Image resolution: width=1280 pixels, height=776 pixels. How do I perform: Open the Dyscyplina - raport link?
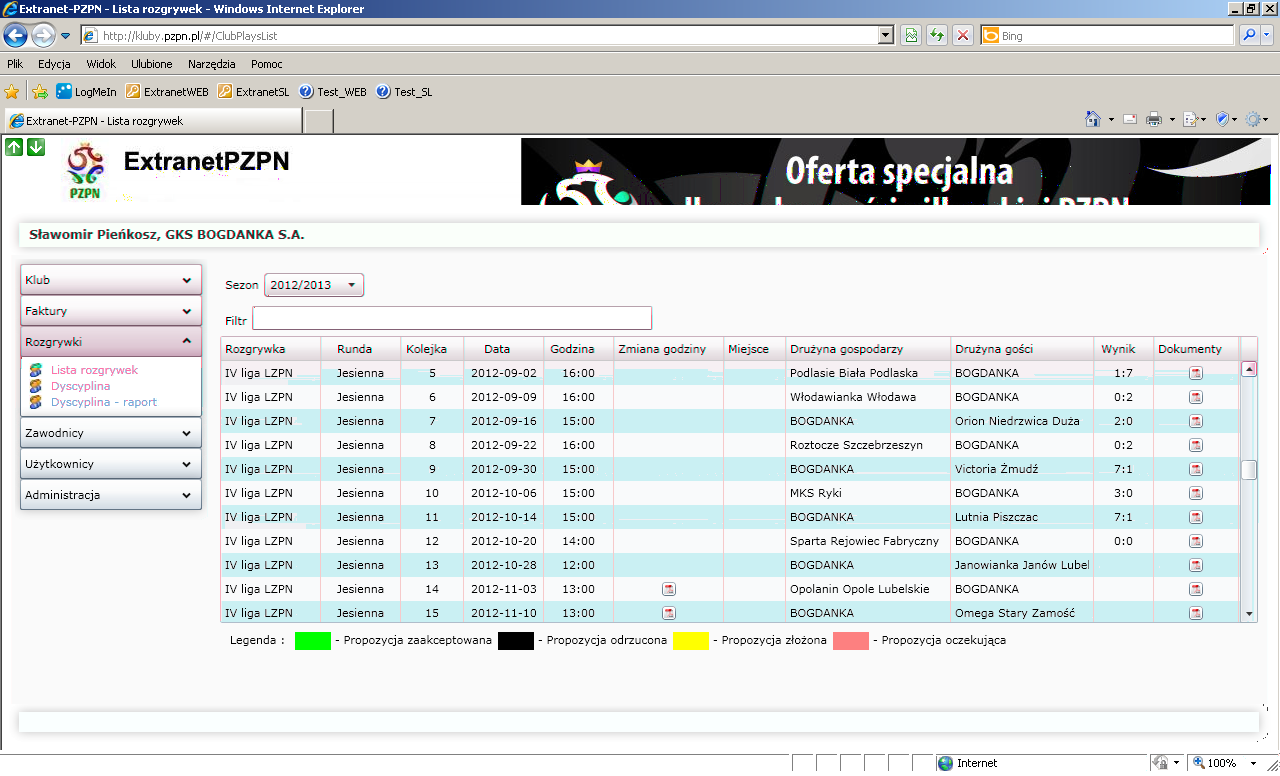click(104, 402)
